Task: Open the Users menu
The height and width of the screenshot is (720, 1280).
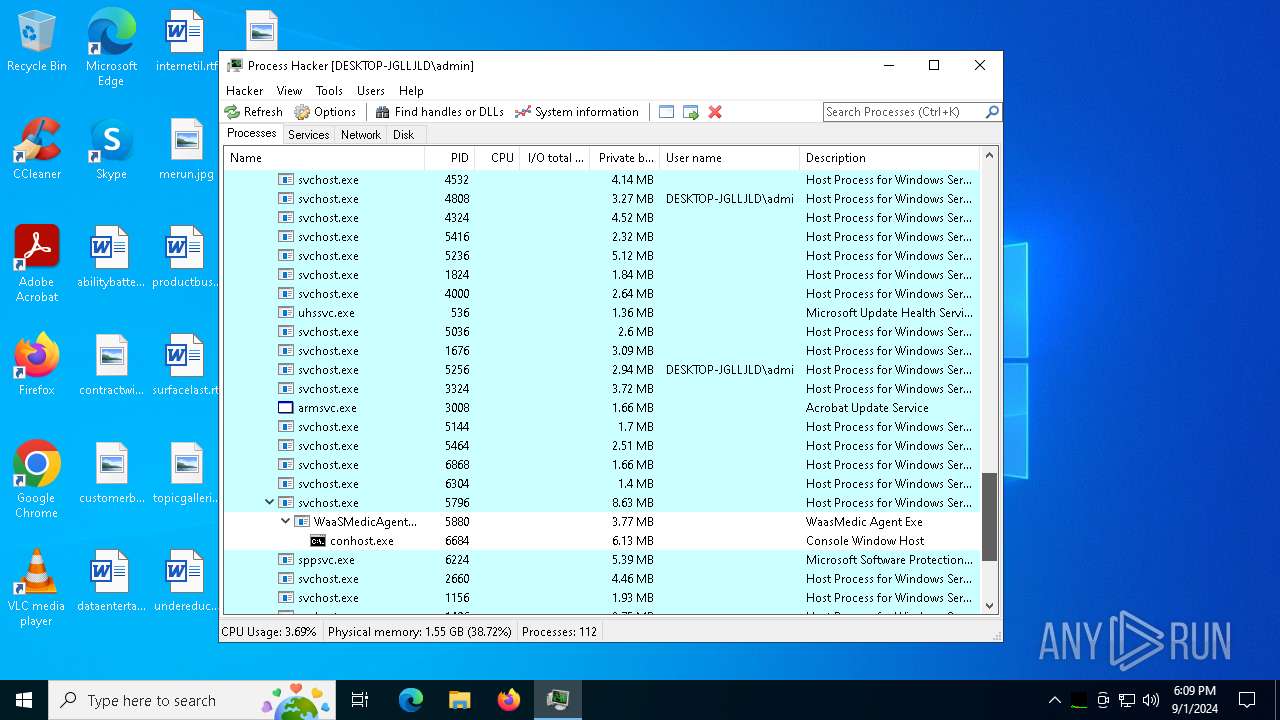Action: coord(371,90)
